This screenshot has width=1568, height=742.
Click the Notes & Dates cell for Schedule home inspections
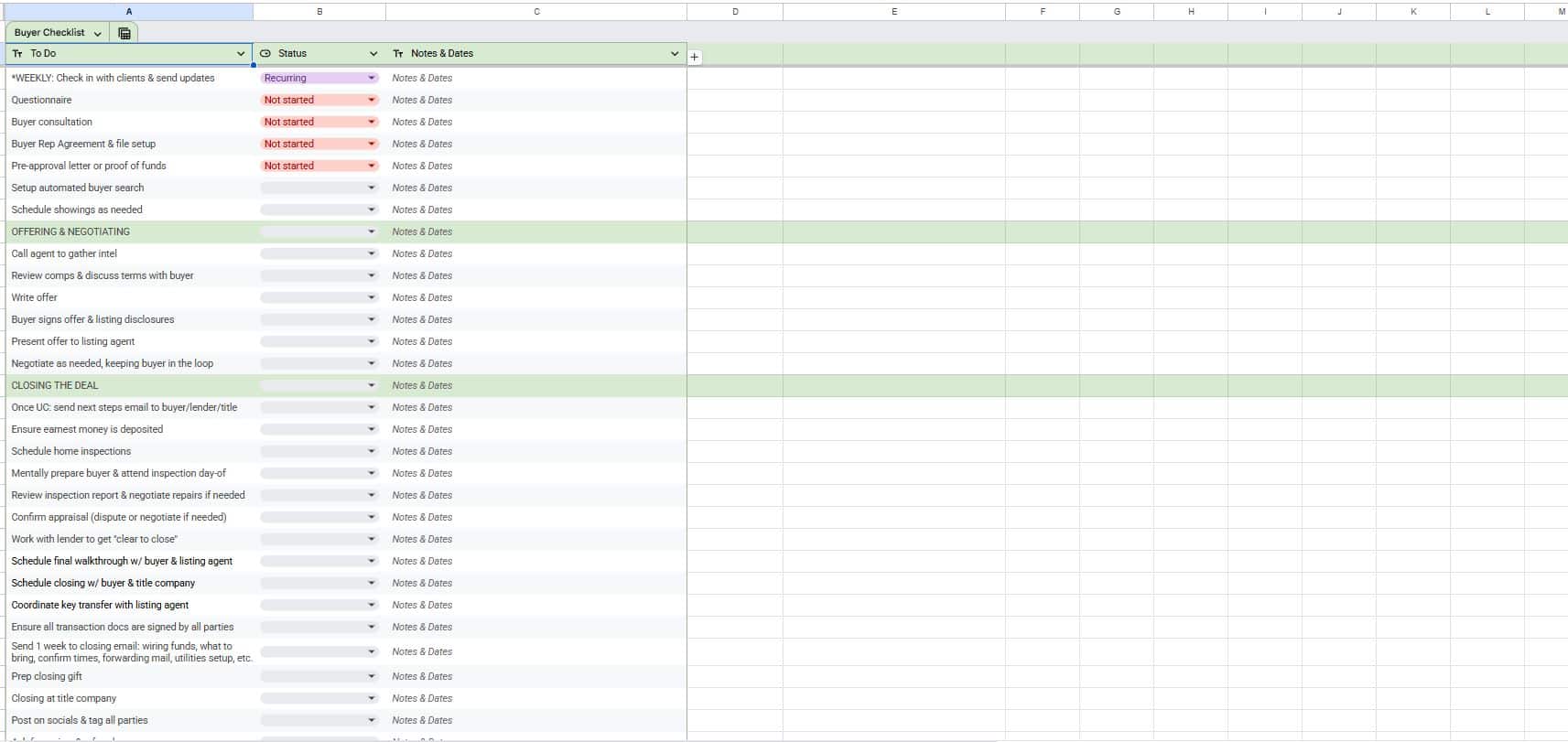click(535, 451)
